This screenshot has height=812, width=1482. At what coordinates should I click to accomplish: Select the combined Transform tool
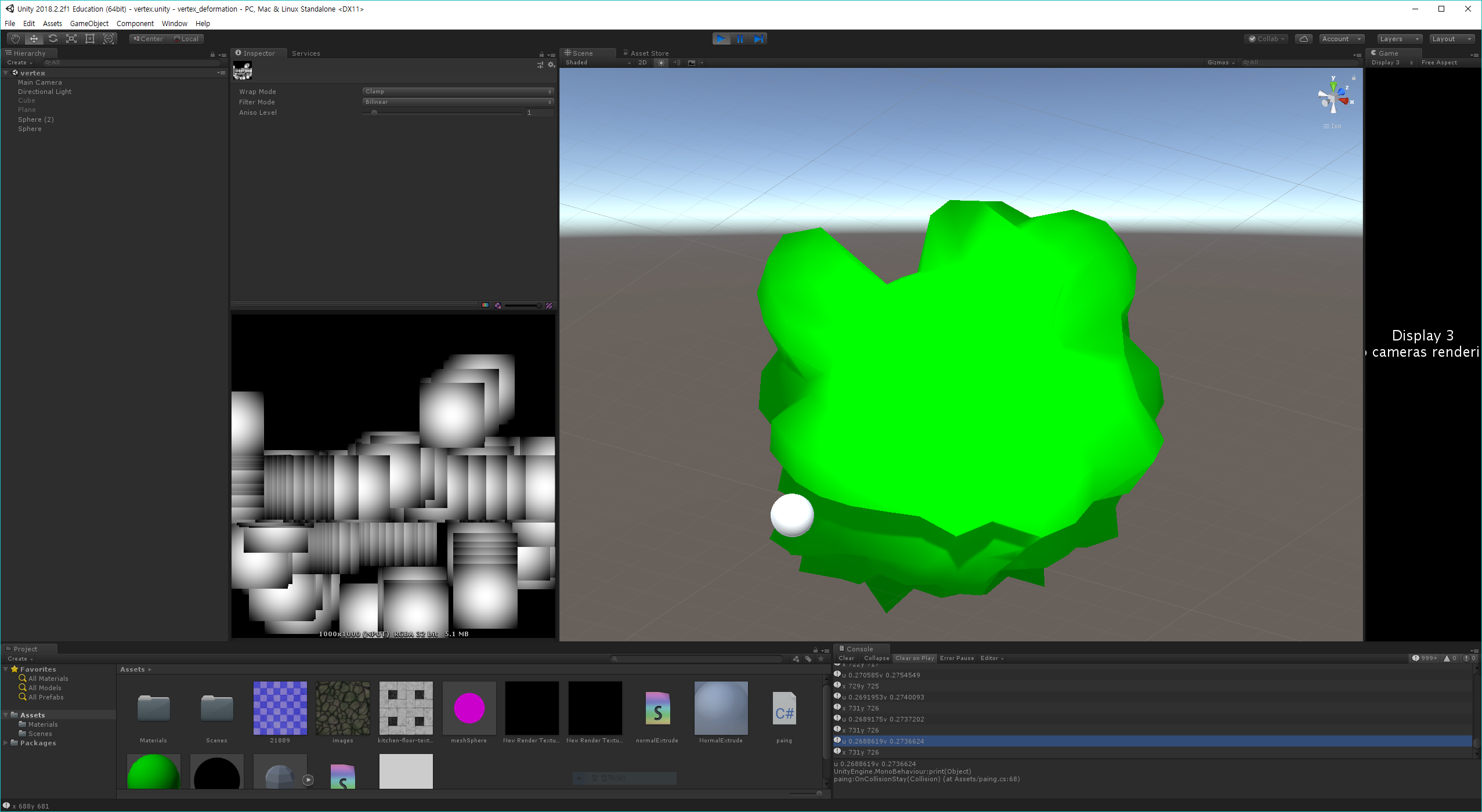pyautogui.click(x=109, y=39)
